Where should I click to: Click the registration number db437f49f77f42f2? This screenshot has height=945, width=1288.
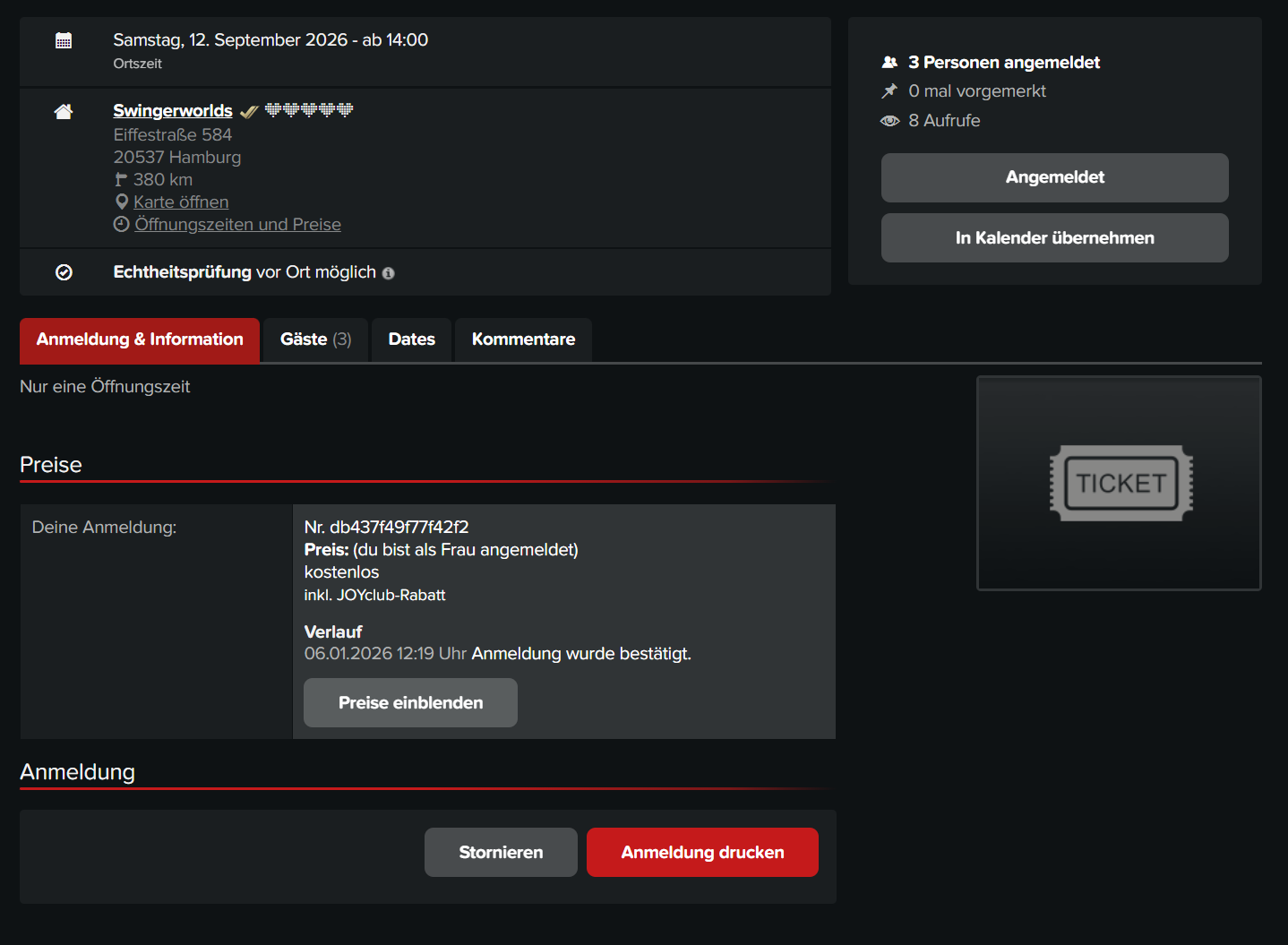point(399,527)
